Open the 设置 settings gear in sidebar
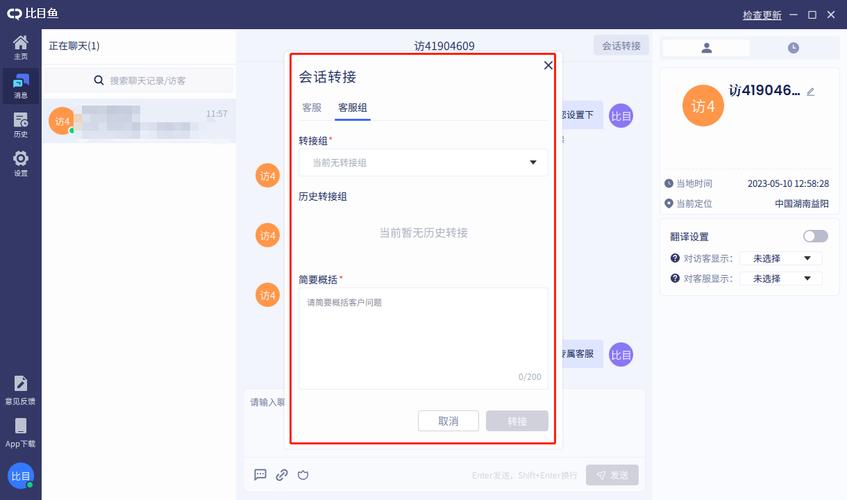847x500 pixels. coord(21,164)
